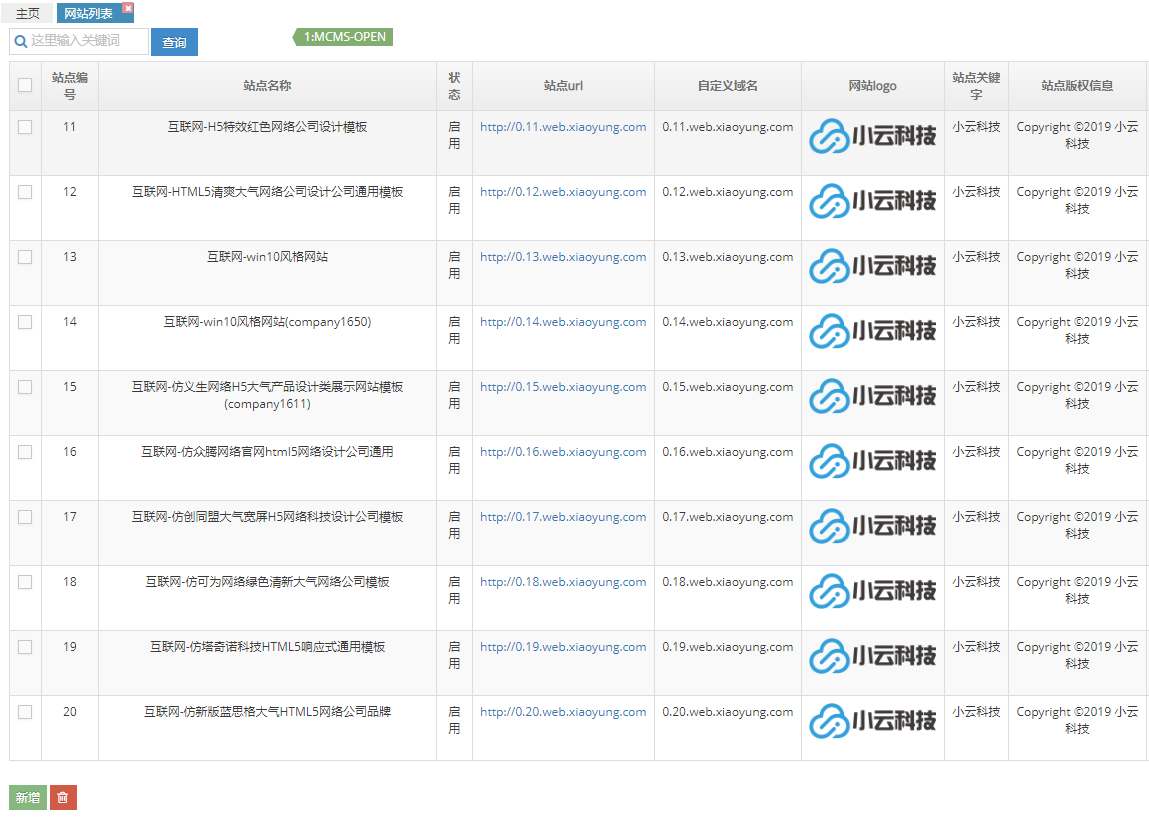
Task: Click the 网站logo column header
Action: coord(872,86)
